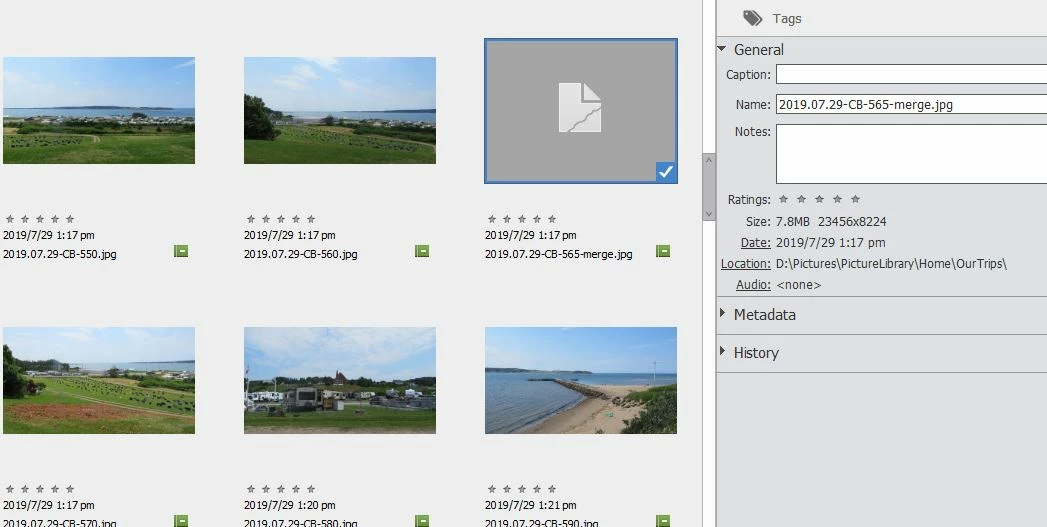This screenshot has width=1047, height=527.
Task: Click the file name 2019.07.29-CB-560.jpg
Action: pyautogui.click(x=300, y=254)
